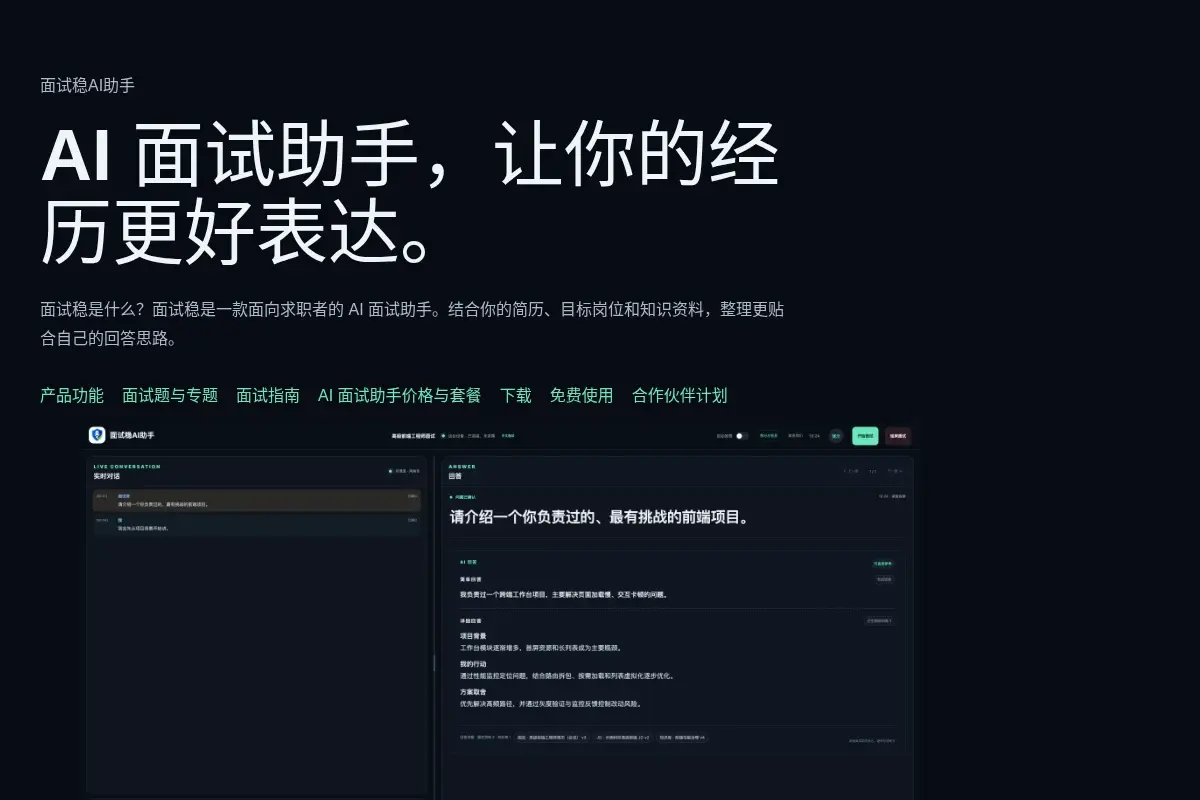The width and height of the screenshot is (1200, 800).
Task: Click the text 工作台模块逐渐增多
Action: click(x=541, y=647)
